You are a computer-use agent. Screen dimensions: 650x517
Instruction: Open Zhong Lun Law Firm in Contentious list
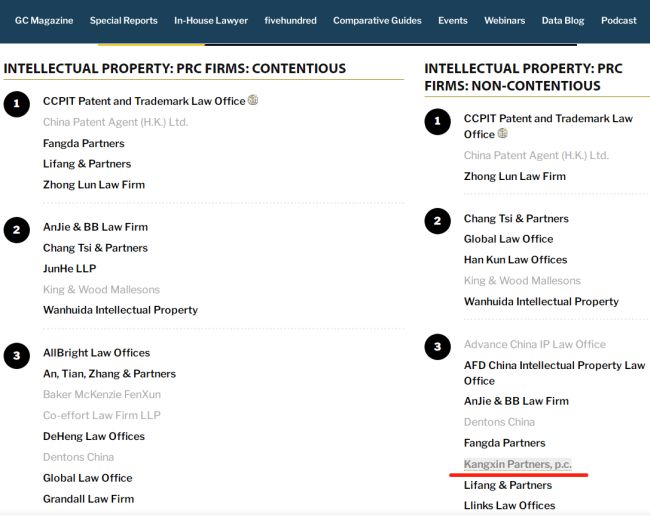click(94, 185)
